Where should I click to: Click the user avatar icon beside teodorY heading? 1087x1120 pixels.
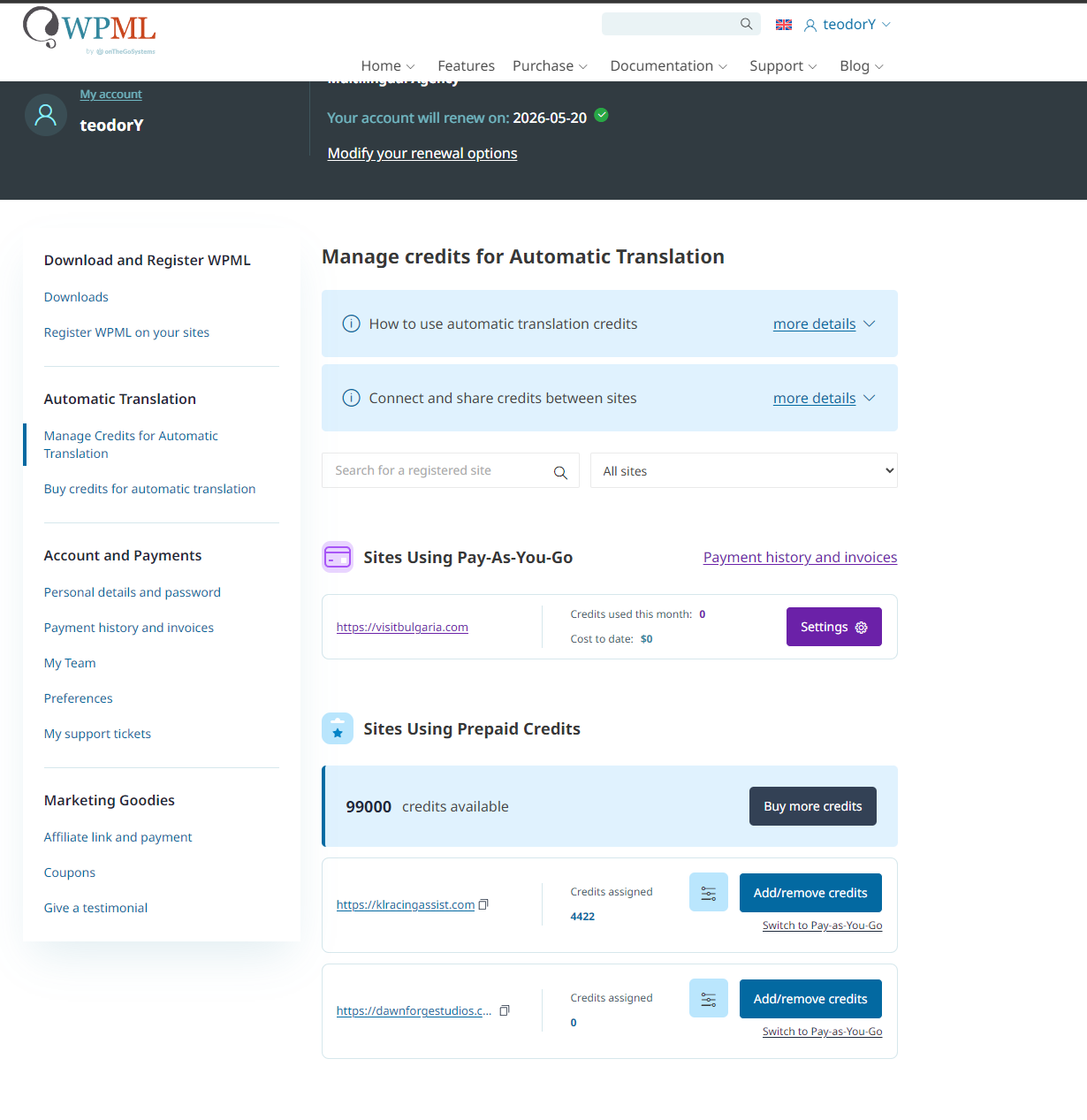pyautogui.click(x=46, y=115)
